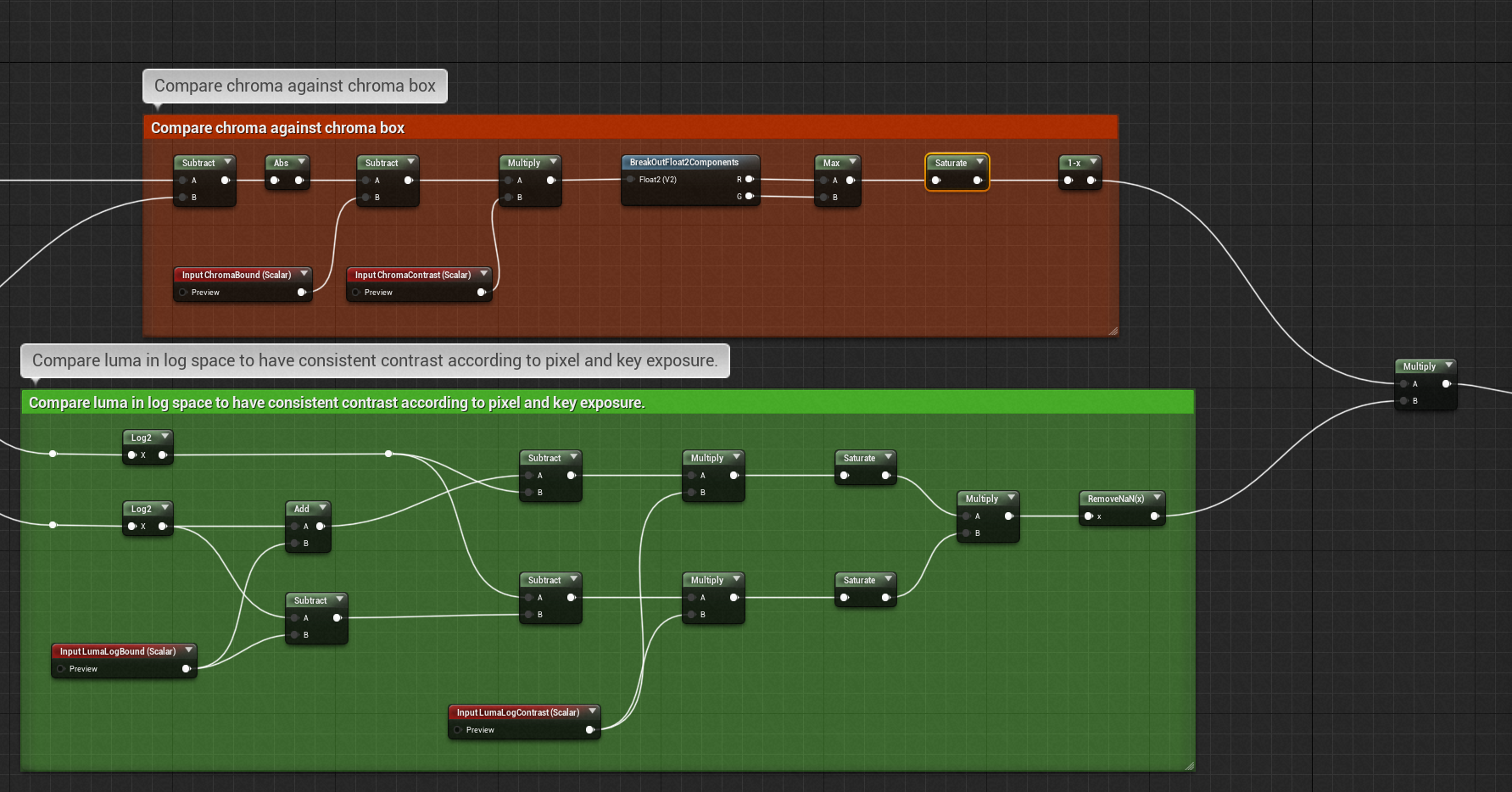Click the resize handle of the orange chroma comment box
The height and width of the screenshot is (792, 1512).
pyautogui.click(x=1113, y=331)
